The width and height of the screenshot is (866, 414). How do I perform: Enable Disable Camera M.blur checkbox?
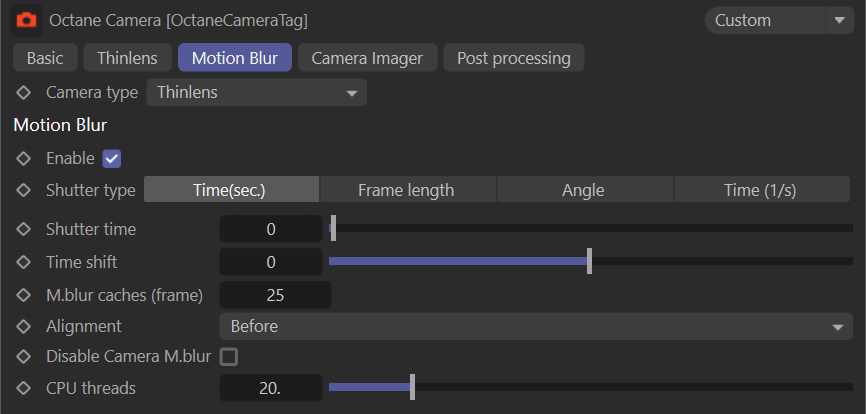click(x=229, y=356)
